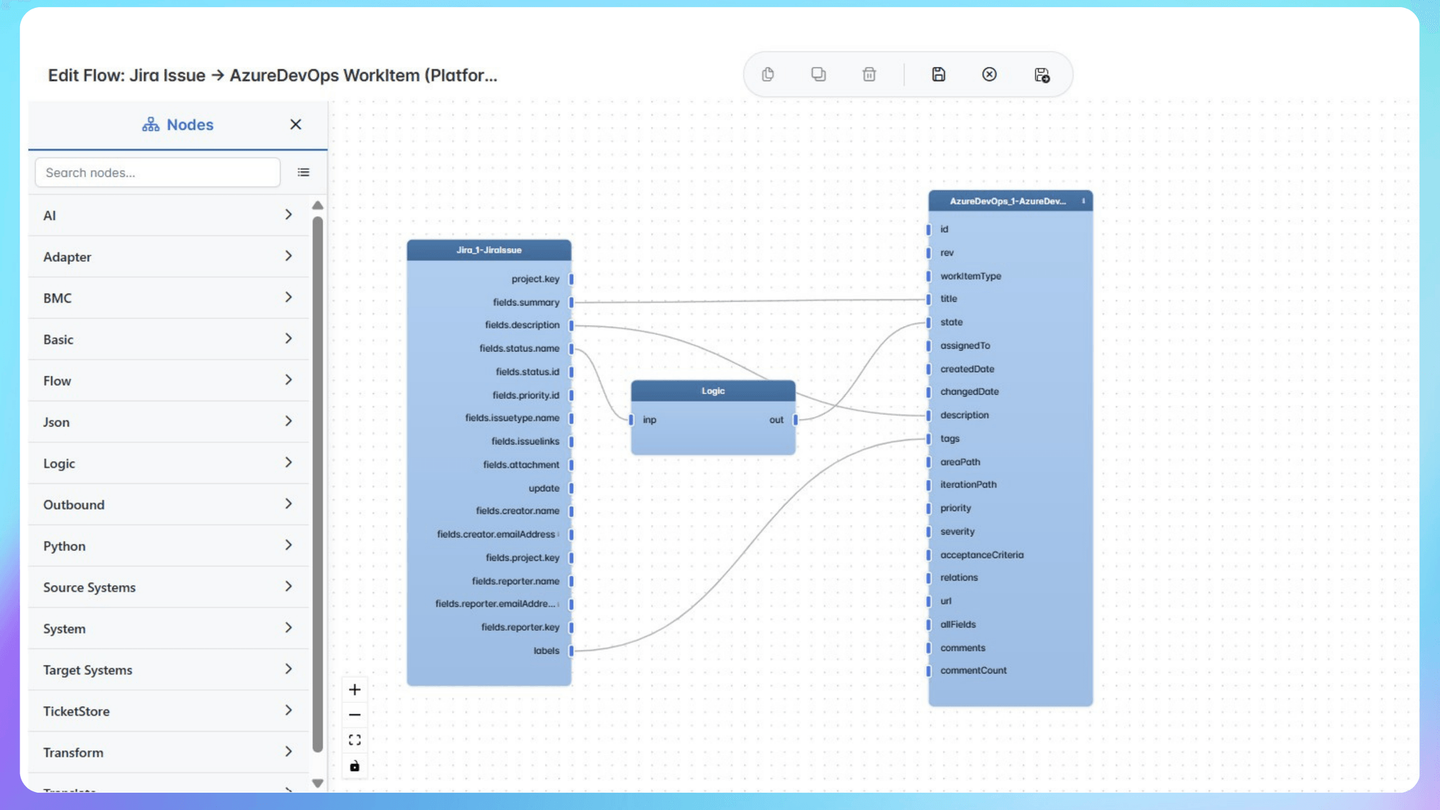Select the AzureDevOps_1 node header
Image resolution: width=1440 pixels, height=810 pixels.
coord(1010,201)
